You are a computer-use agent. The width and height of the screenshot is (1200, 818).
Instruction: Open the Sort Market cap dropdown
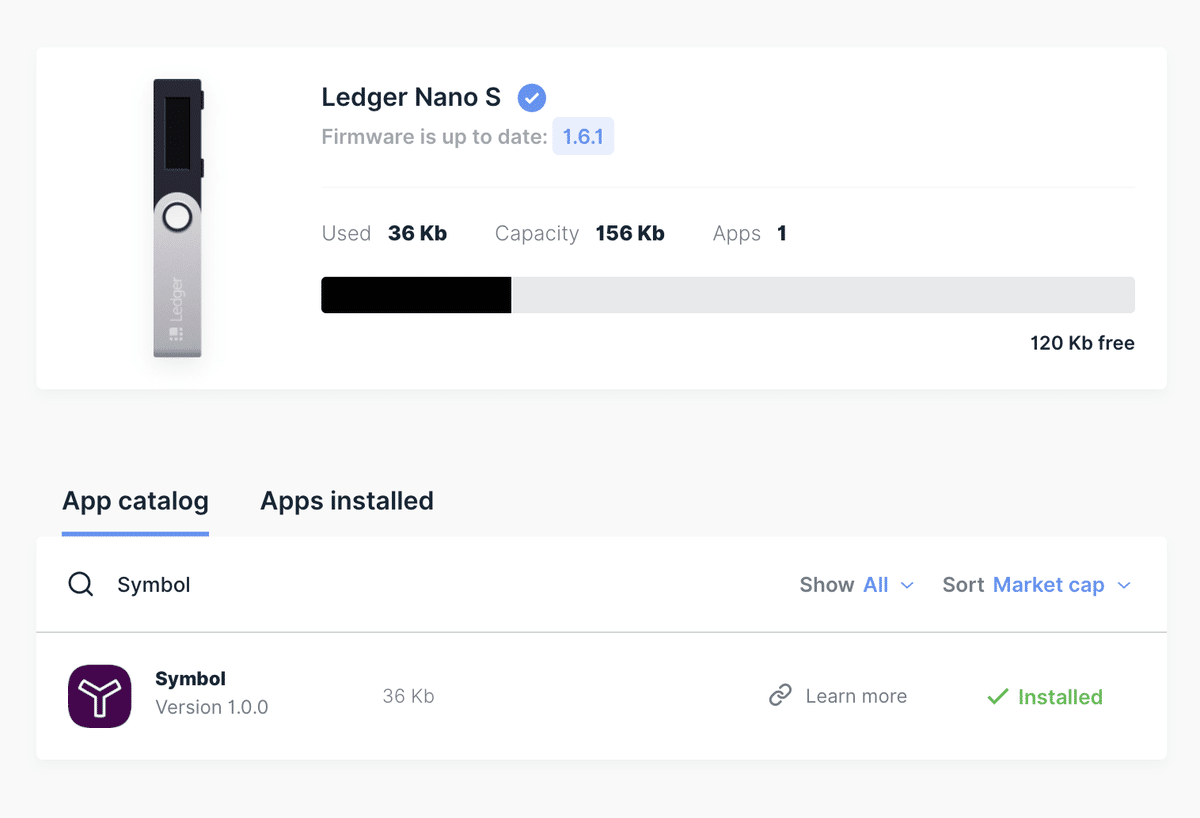point(1037,585)
